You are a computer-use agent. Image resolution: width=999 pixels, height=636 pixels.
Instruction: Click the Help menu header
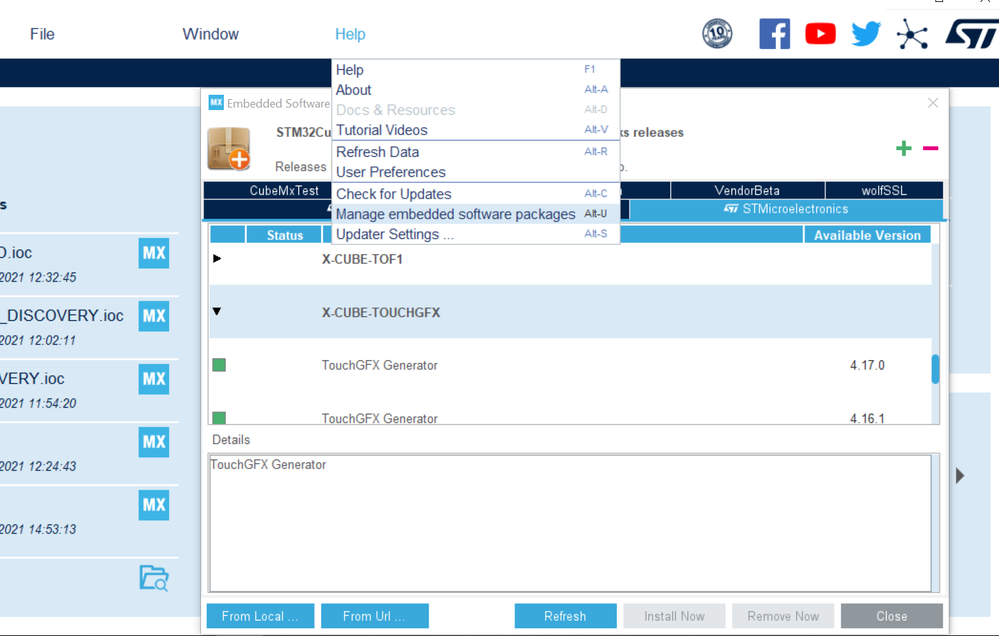tap(350, 34)
